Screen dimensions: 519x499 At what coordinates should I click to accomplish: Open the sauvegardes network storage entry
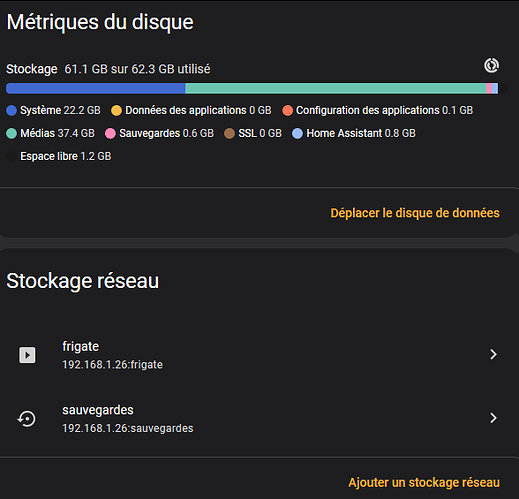[x=259, y=419]
